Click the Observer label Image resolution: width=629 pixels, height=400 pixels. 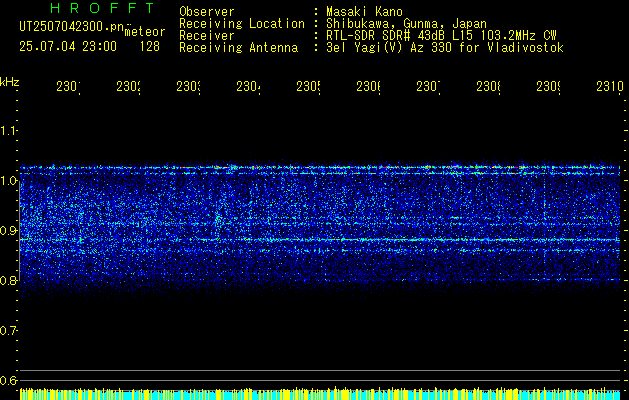click(x=207, y=11)
